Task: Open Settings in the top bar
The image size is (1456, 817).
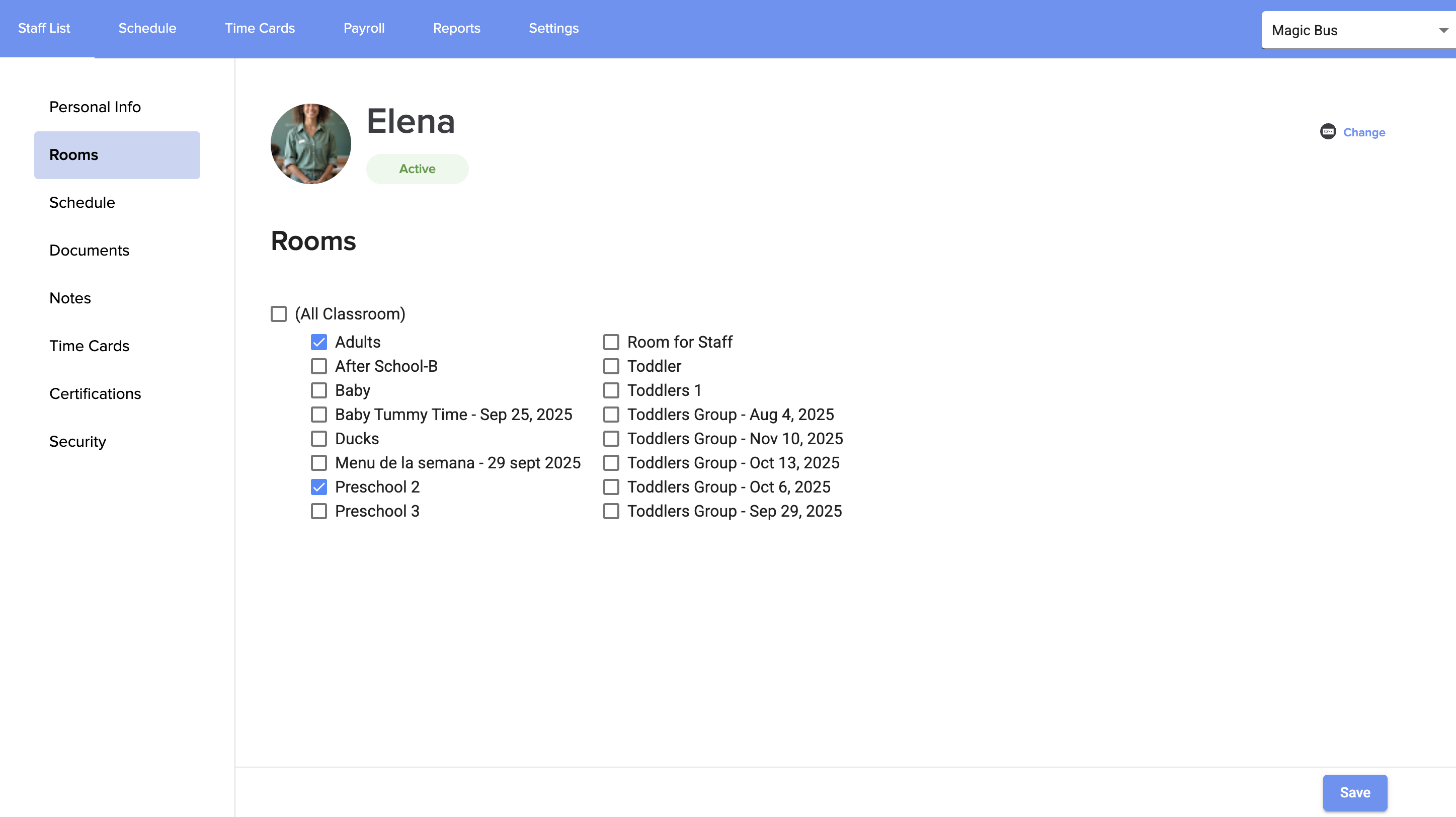Action: tap(553, 28)
